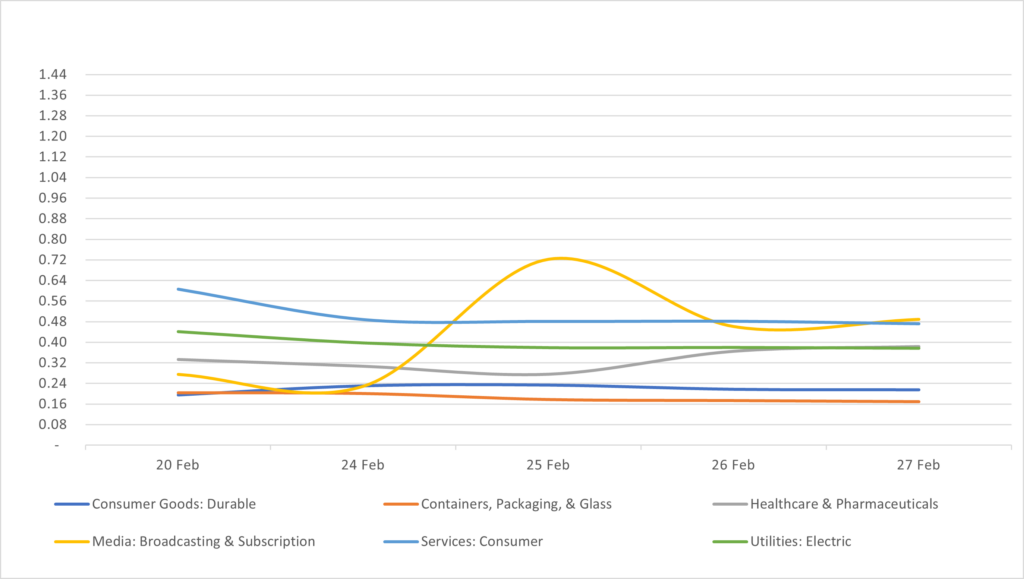
Task: Click the 24 Feb date label
Action: point(362,465)
